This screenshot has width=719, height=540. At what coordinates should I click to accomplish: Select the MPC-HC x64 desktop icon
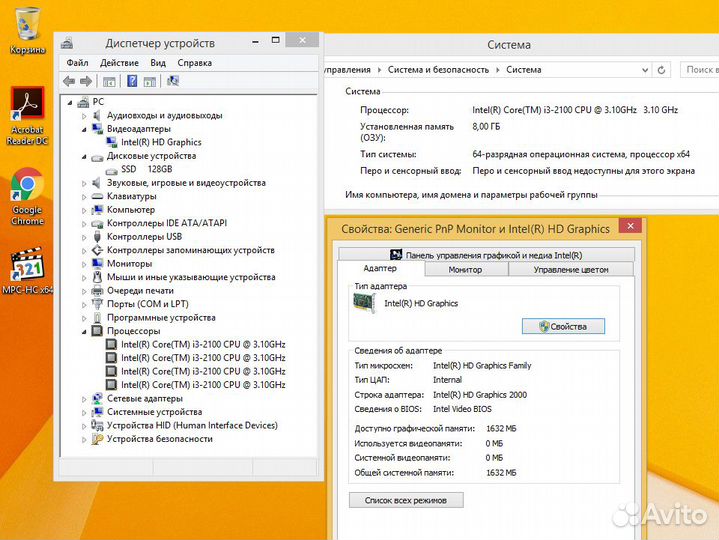pos(27,270)
